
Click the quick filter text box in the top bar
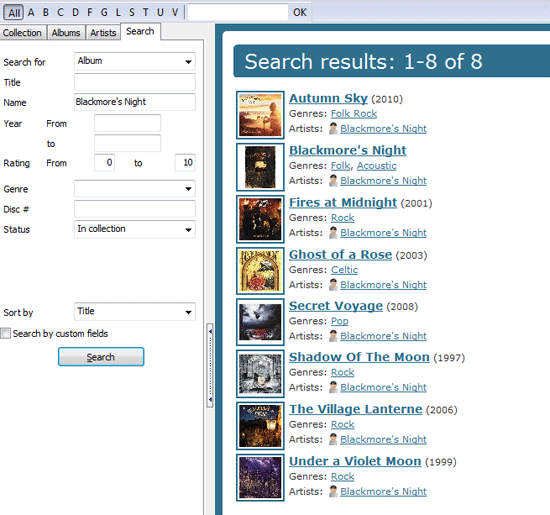(238, 13)
